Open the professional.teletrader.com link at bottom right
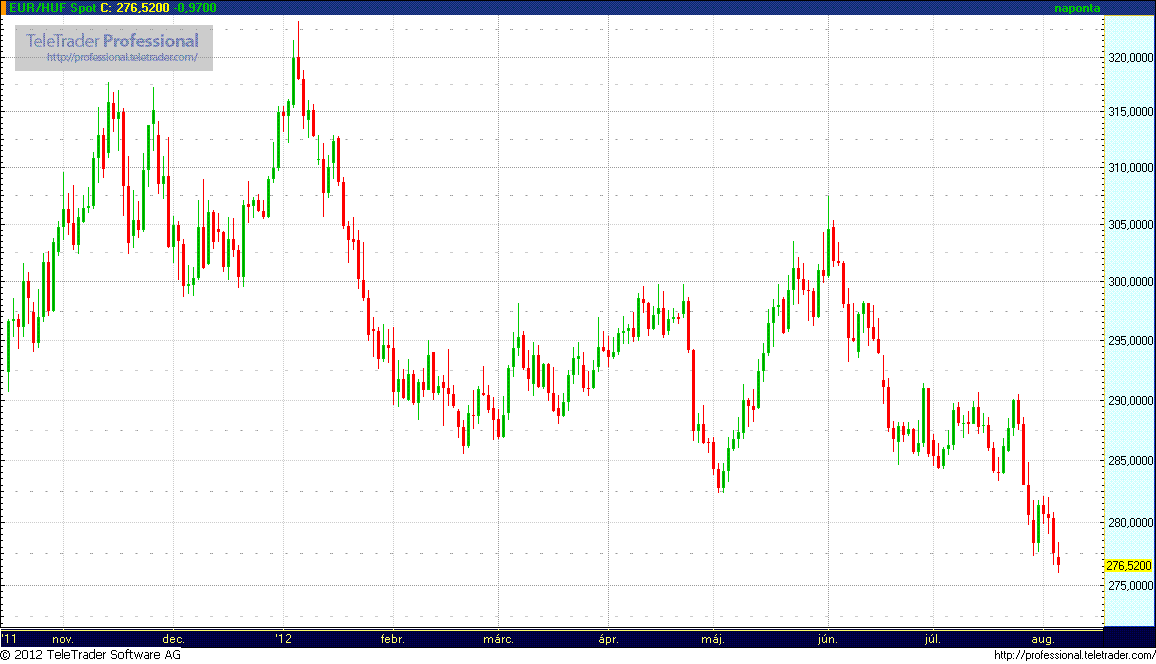This screenshot has width=1156, height=664. [1074, 655]
